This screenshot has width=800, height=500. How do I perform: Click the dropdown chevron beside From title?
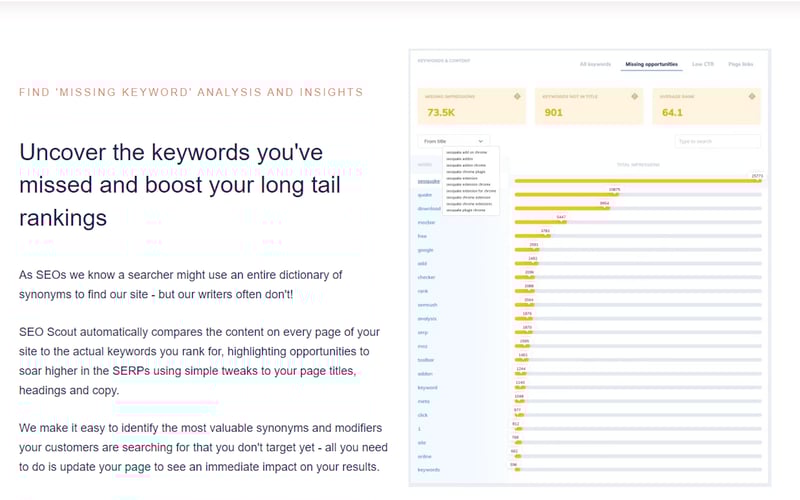click(480, 141)
